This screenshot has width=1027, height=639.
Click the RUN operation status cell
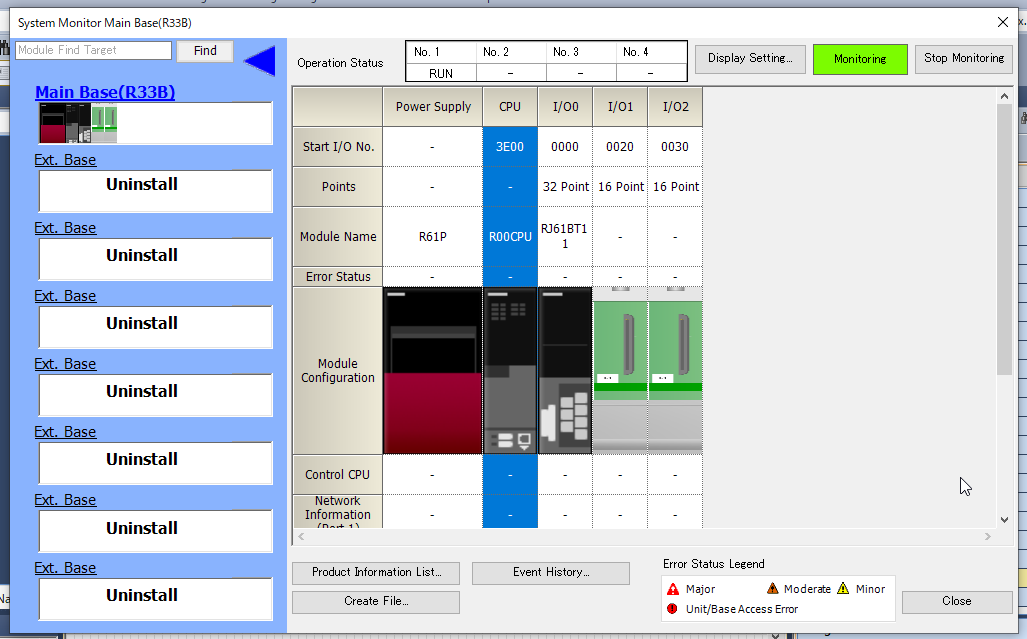(441, 73)
